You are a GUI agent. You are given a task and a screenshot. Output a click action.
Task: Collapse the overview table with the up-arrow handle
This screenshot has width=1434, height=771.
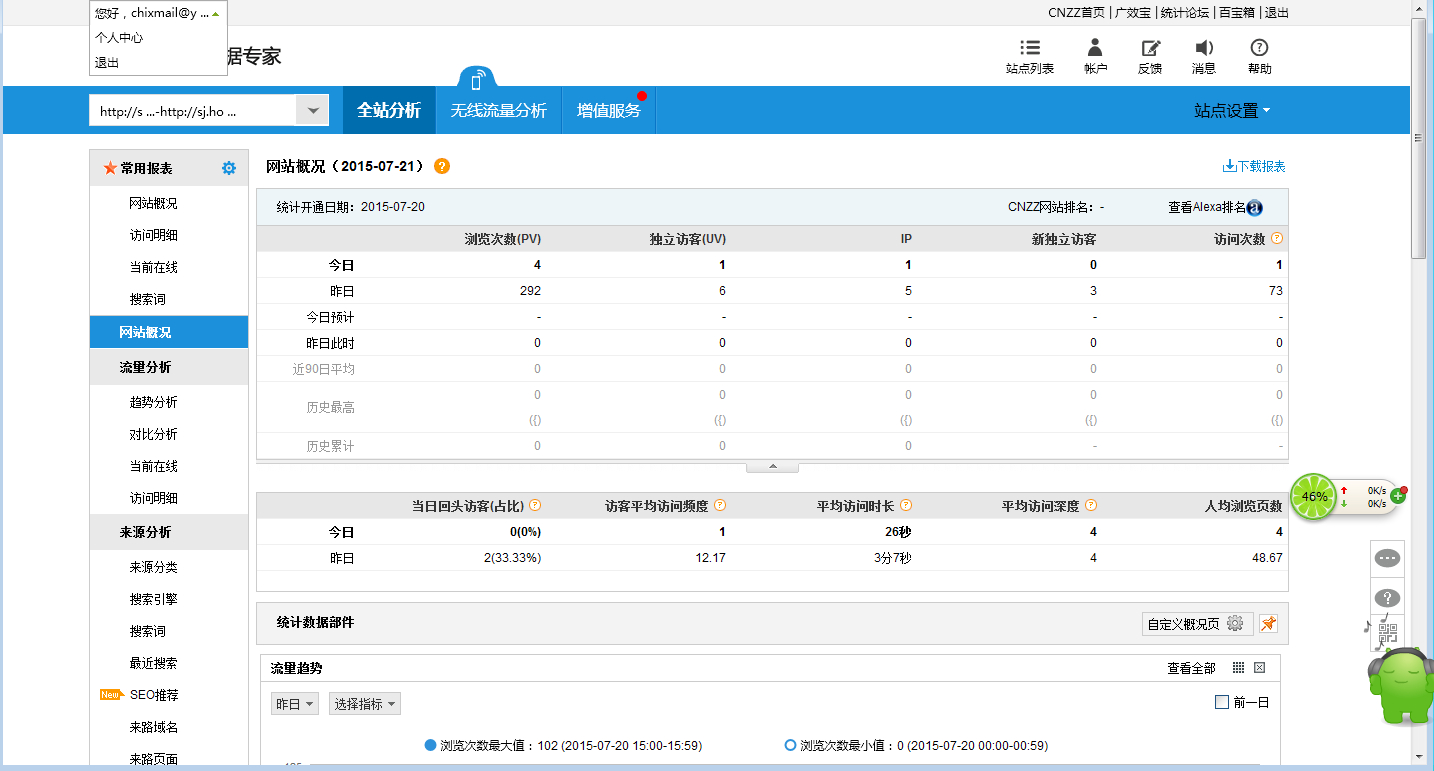(x=772, y=467)
